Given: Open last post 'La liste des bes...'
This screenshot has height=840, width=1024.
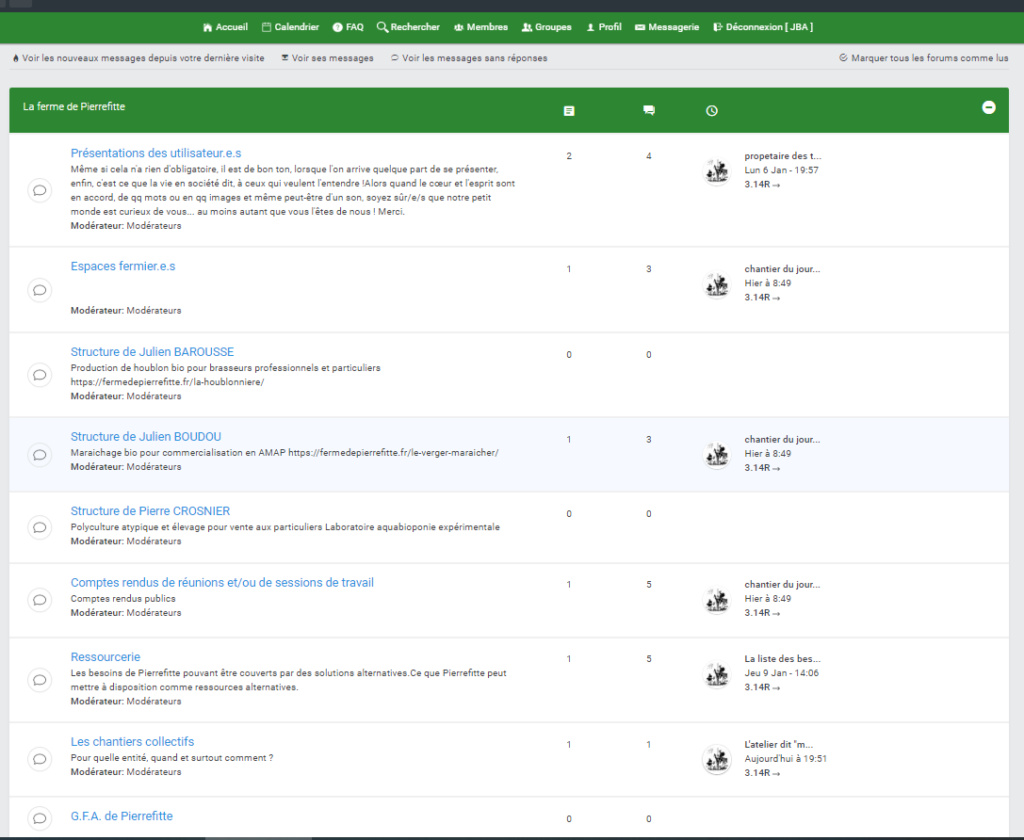Looking at the screenshot, I should pyautogui.click(x=782, y=659).
